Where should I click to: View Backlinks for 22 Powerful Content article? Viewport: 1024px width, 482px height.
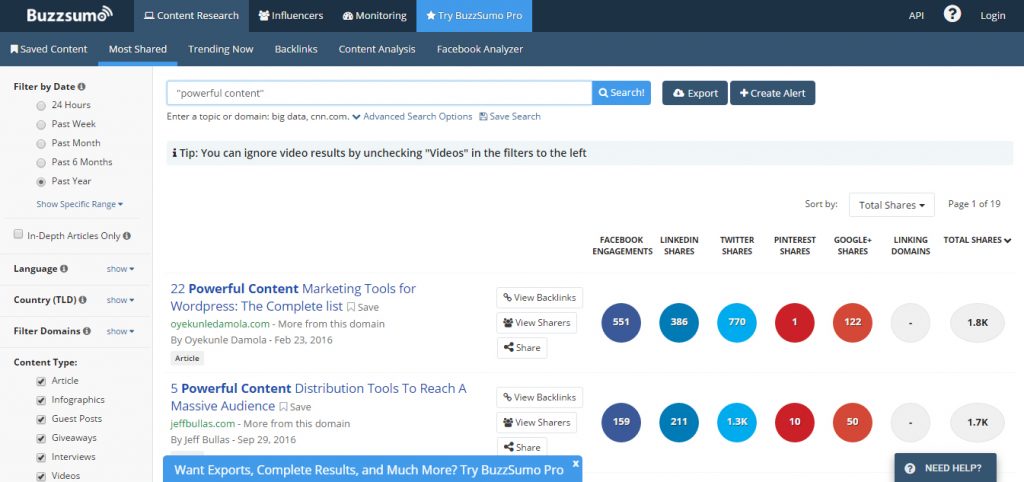click(x=539, y=298)
